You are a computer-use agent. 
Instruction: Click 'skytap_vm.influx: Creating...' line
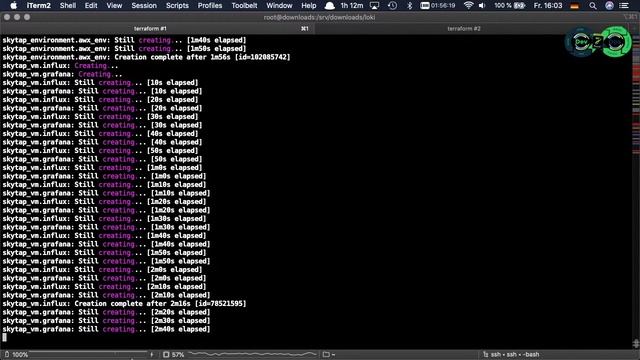pos(60,66)
